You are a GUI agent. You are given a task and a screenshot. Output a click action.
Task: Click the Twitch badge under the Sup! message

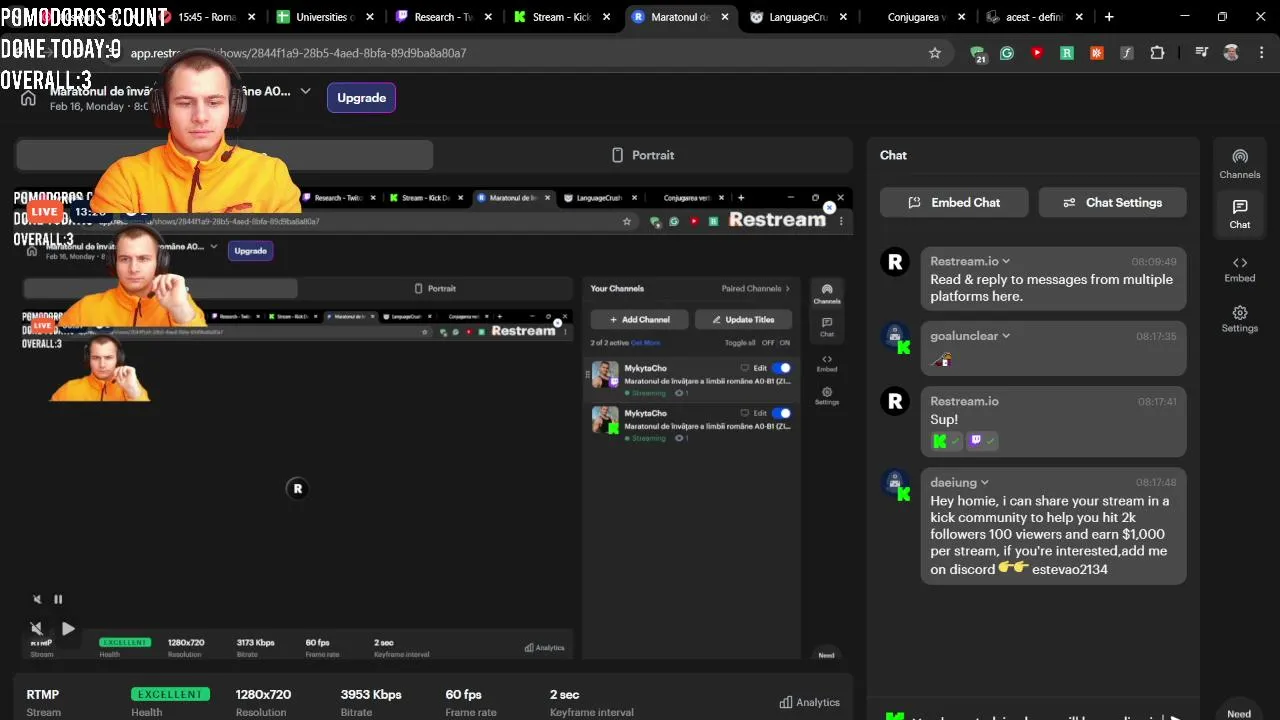pyautogui.click(x=982, y=440)
